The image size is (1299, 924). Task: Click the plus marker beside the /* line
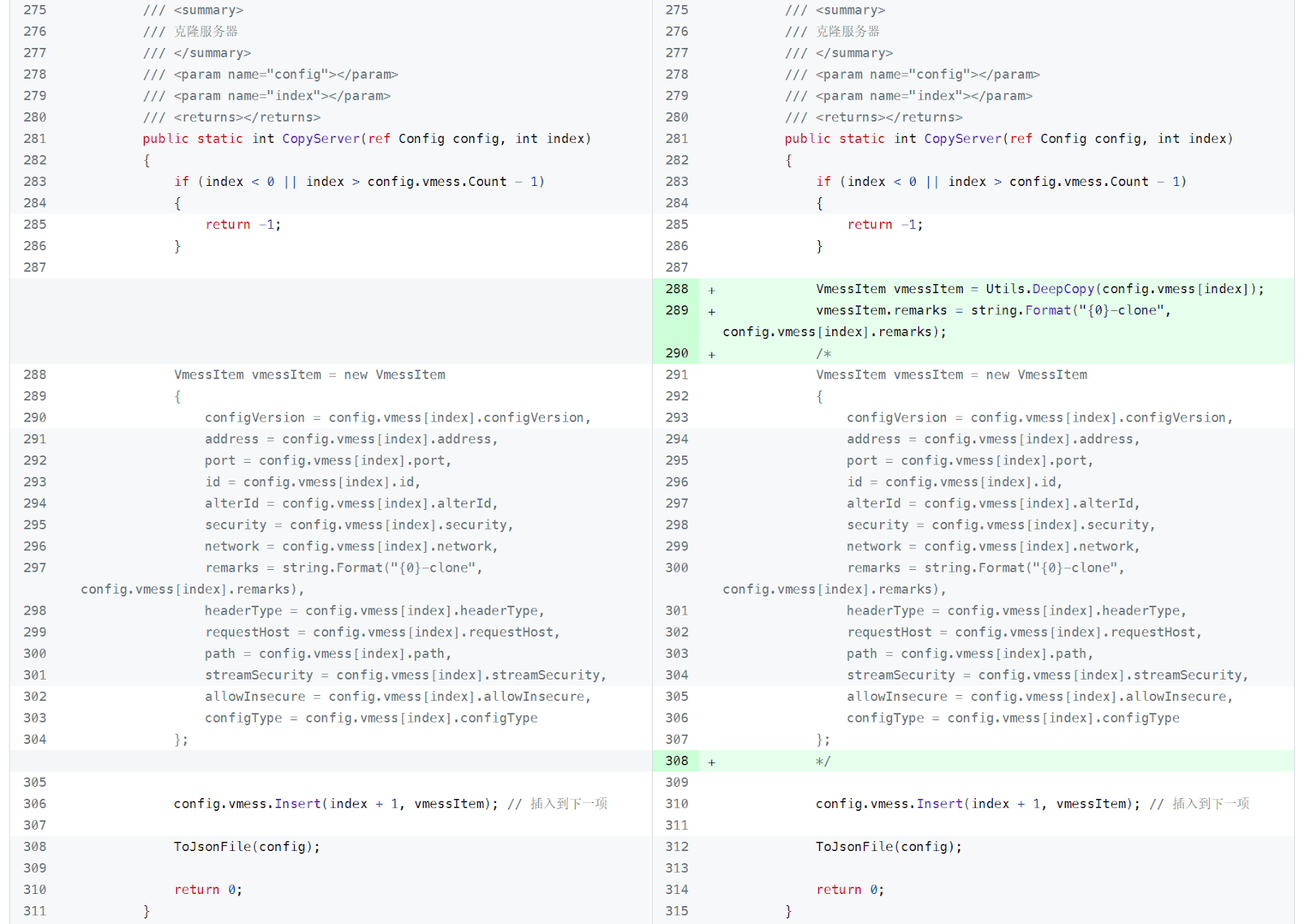tap(711, 355)
